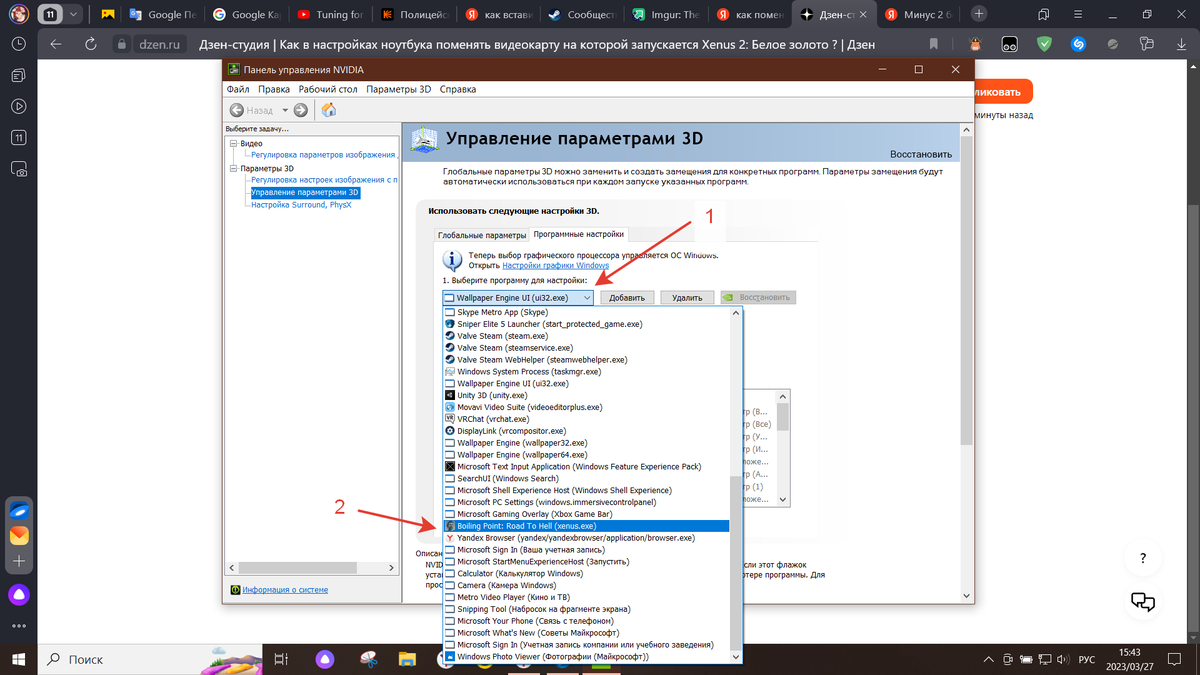
Task: Select Управление параметрами 3D tree item
Action: (305, 192)
